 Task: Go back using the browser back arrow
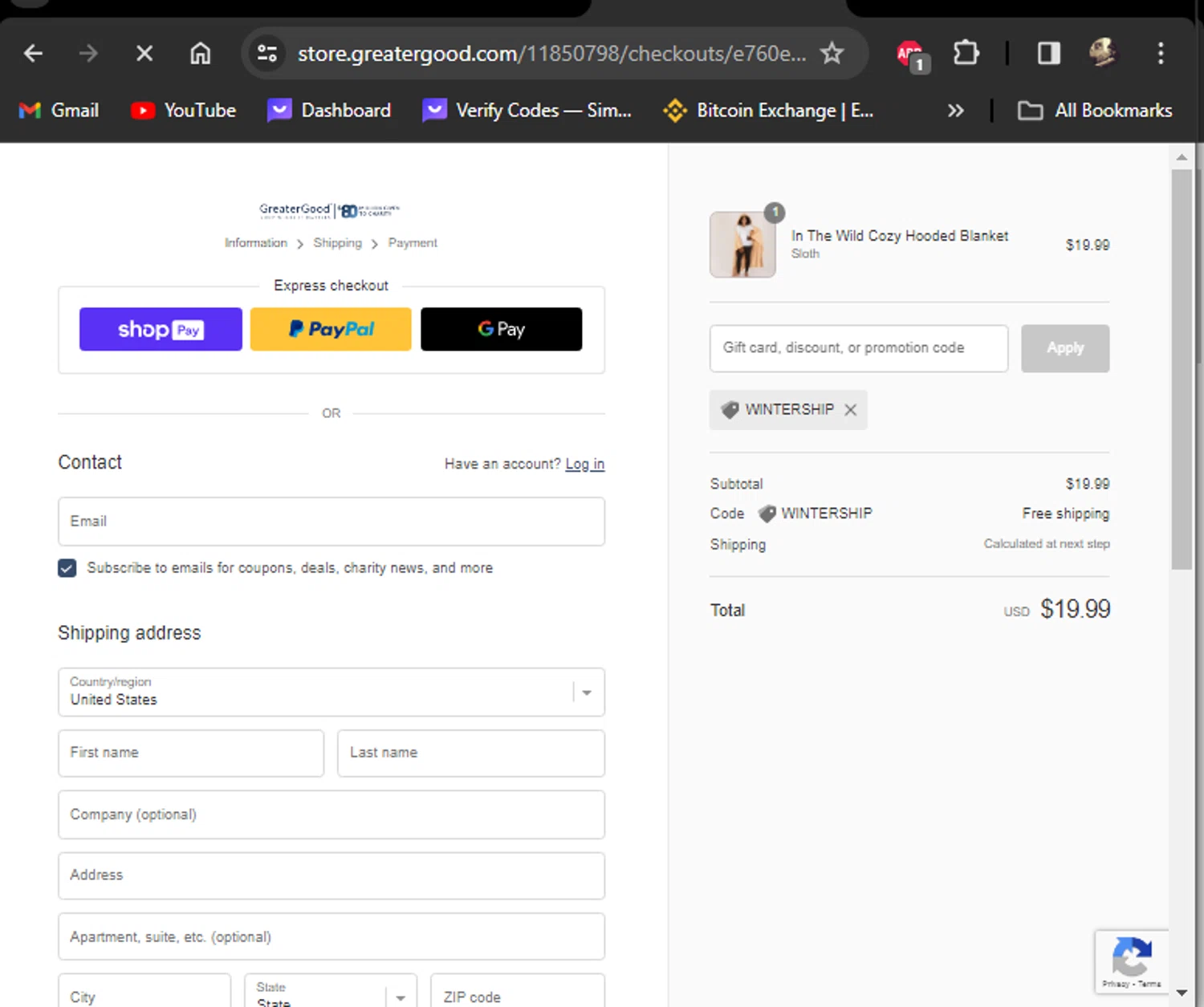(33, 54)
